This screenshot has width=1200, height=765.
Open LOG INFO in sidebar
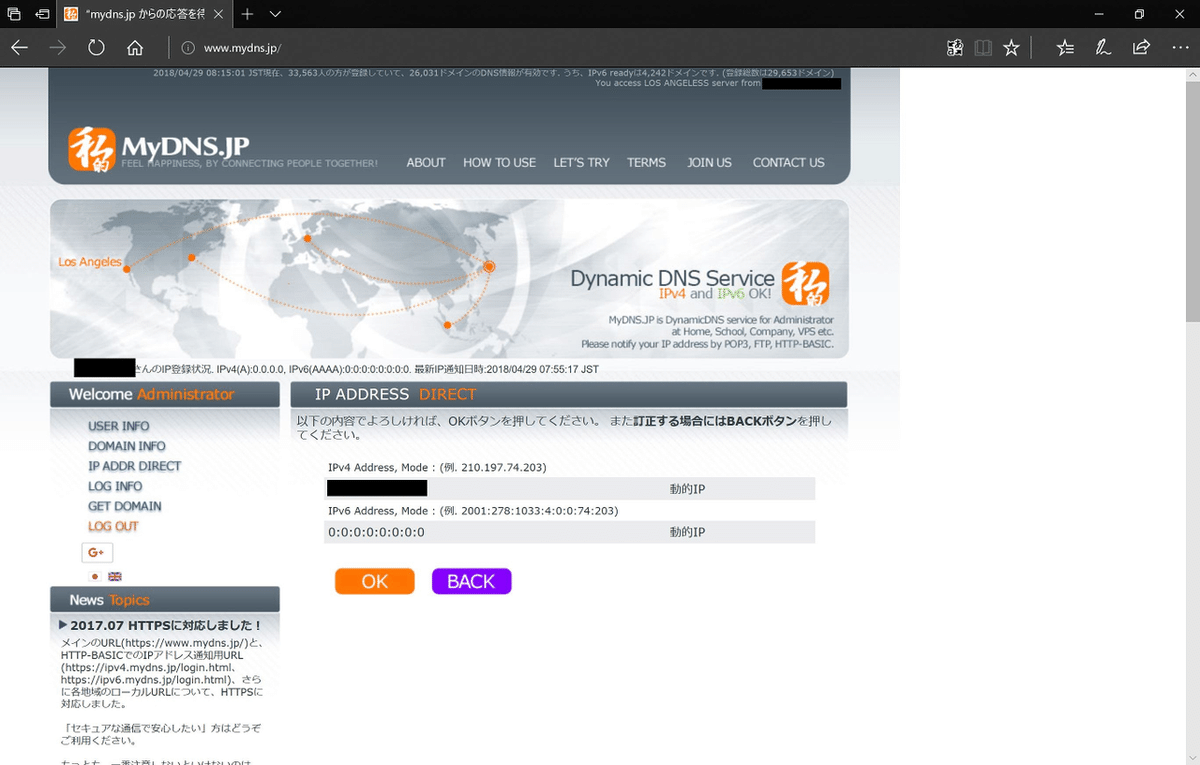click(115, 486)
